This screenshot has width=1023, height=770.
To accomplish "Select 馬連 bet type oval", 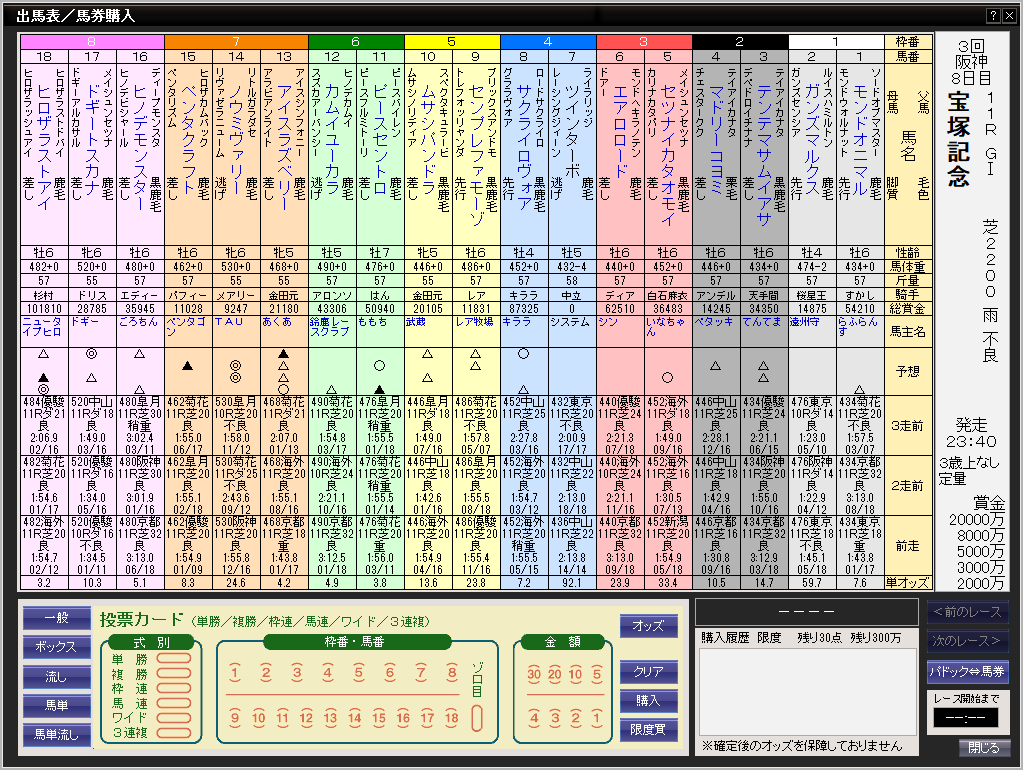I will click(174, 703).
